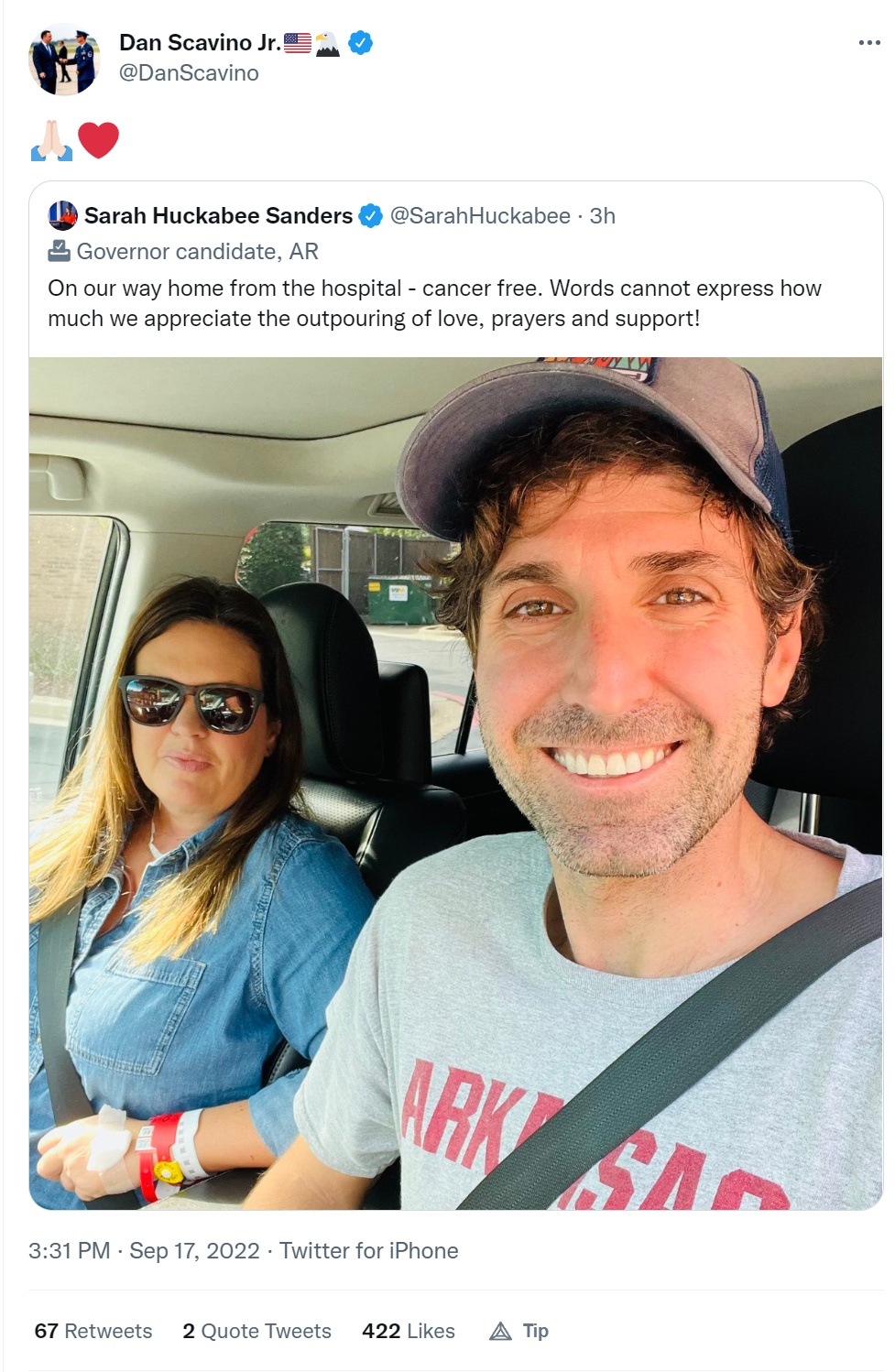
Task: Click the red heart emoji
Action: click(x=99, y=140)
